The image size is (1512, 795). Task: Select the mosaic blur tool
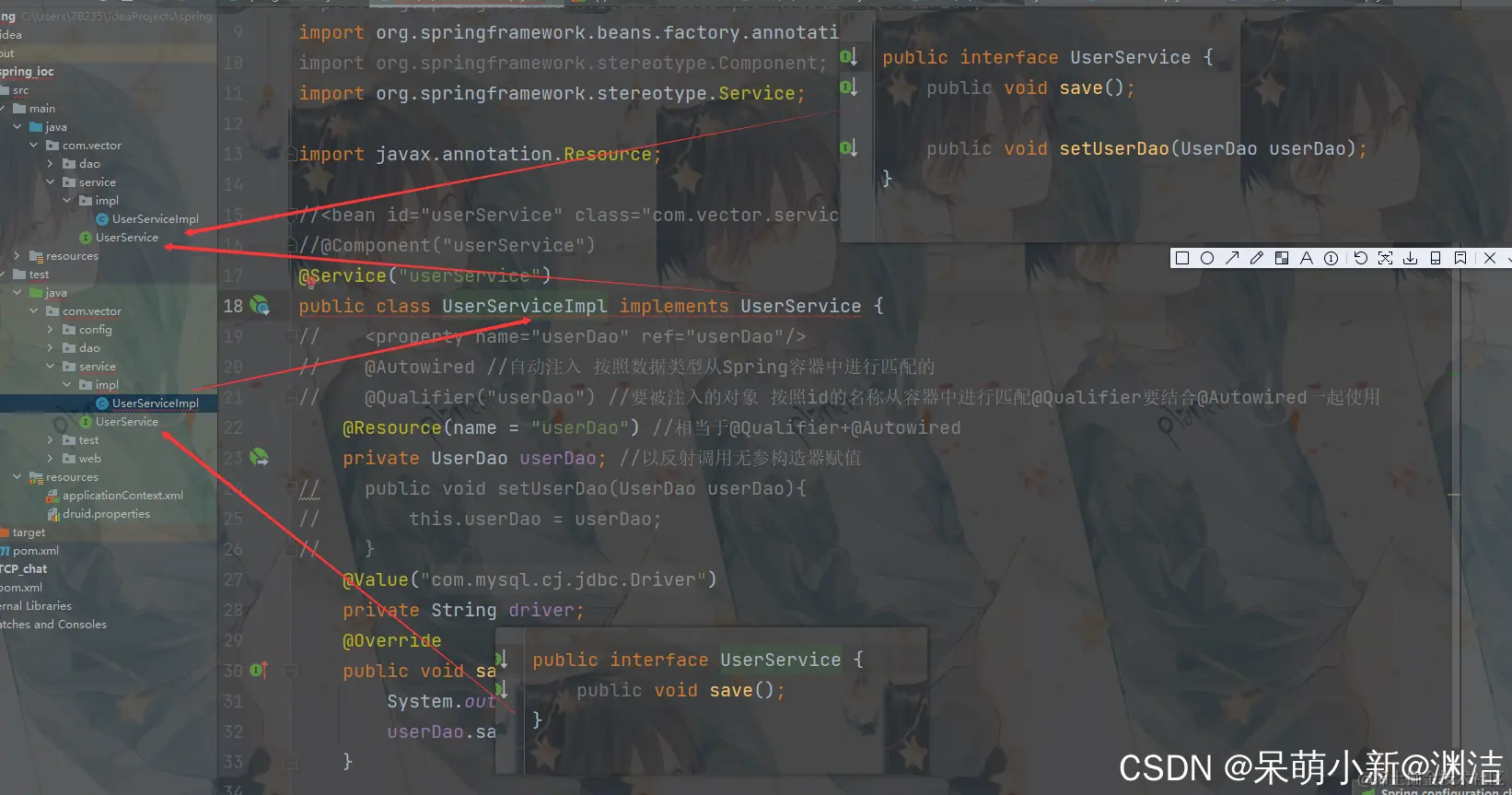1282,259
